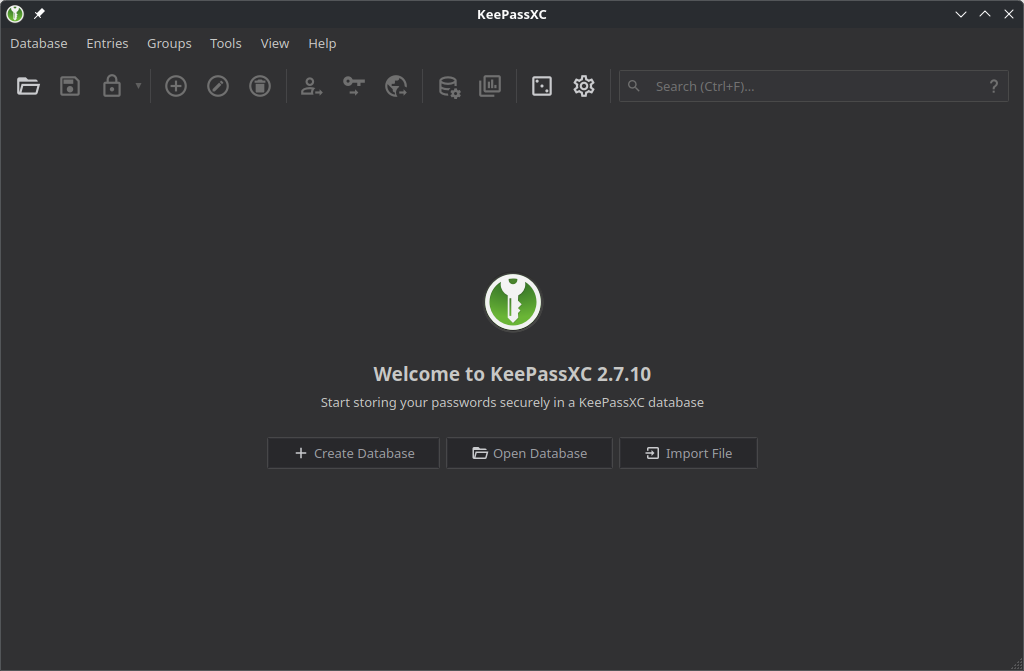Open the Groups menu
This screenshot has height=671, width=1024.
pyautogui.click(x=169, y=44)
